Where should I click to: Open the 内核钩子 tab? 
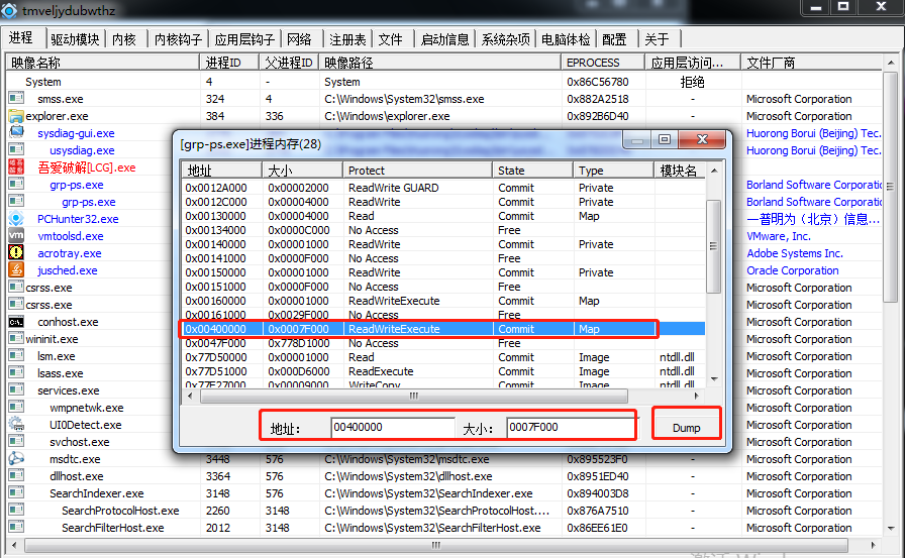pyautogui.click(x=178, y=39)
